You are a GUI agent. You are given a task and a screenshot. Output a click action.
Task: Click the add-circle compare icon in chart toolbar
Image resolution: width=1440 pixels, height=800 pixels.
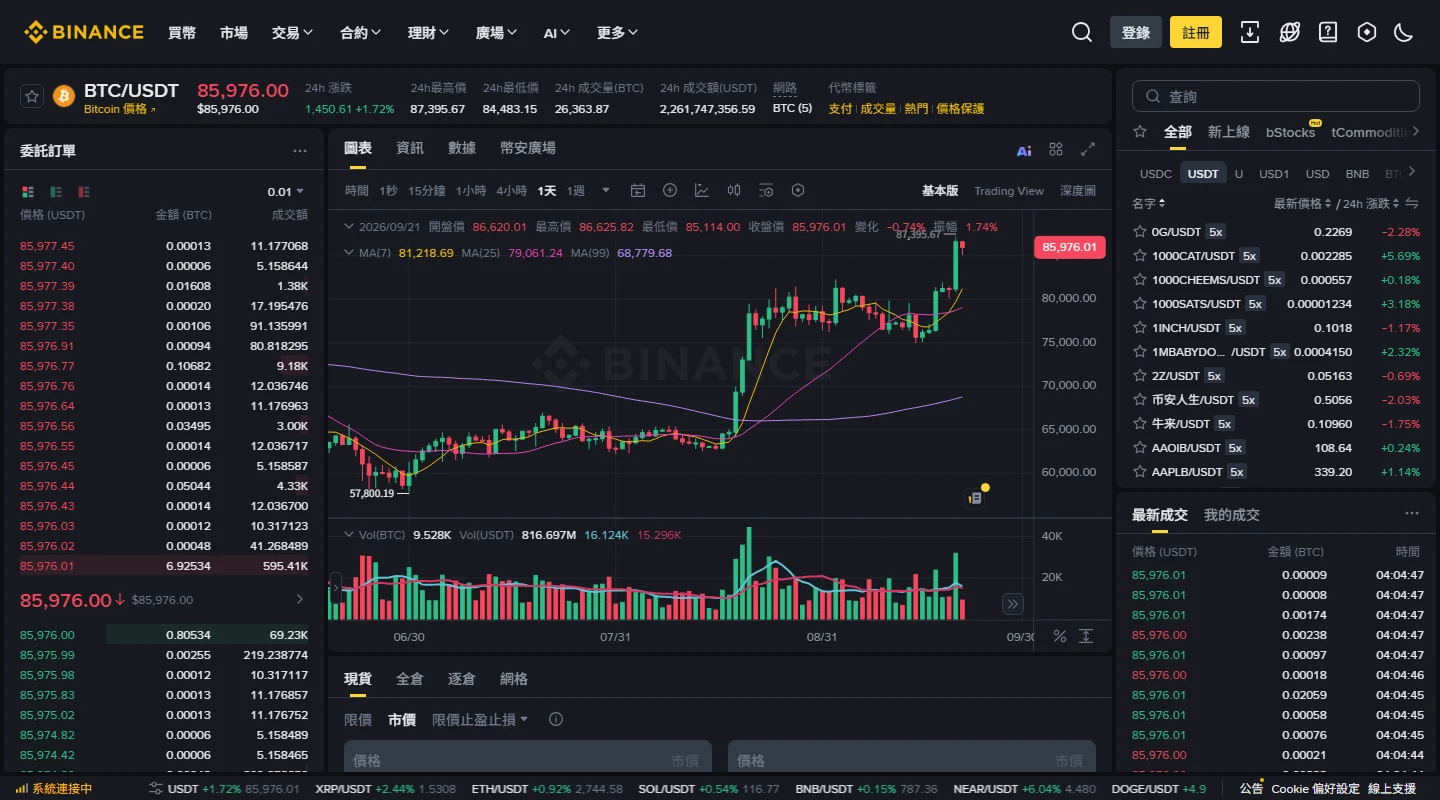coord(670,190)
